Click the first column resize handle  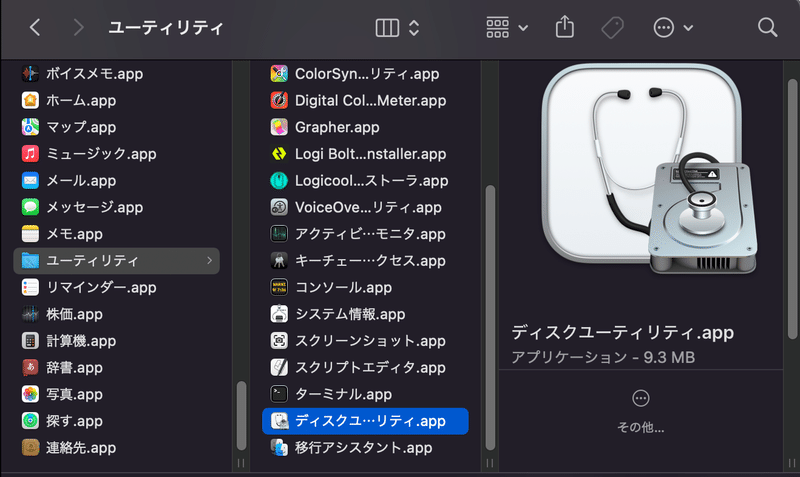click(241, 463)
